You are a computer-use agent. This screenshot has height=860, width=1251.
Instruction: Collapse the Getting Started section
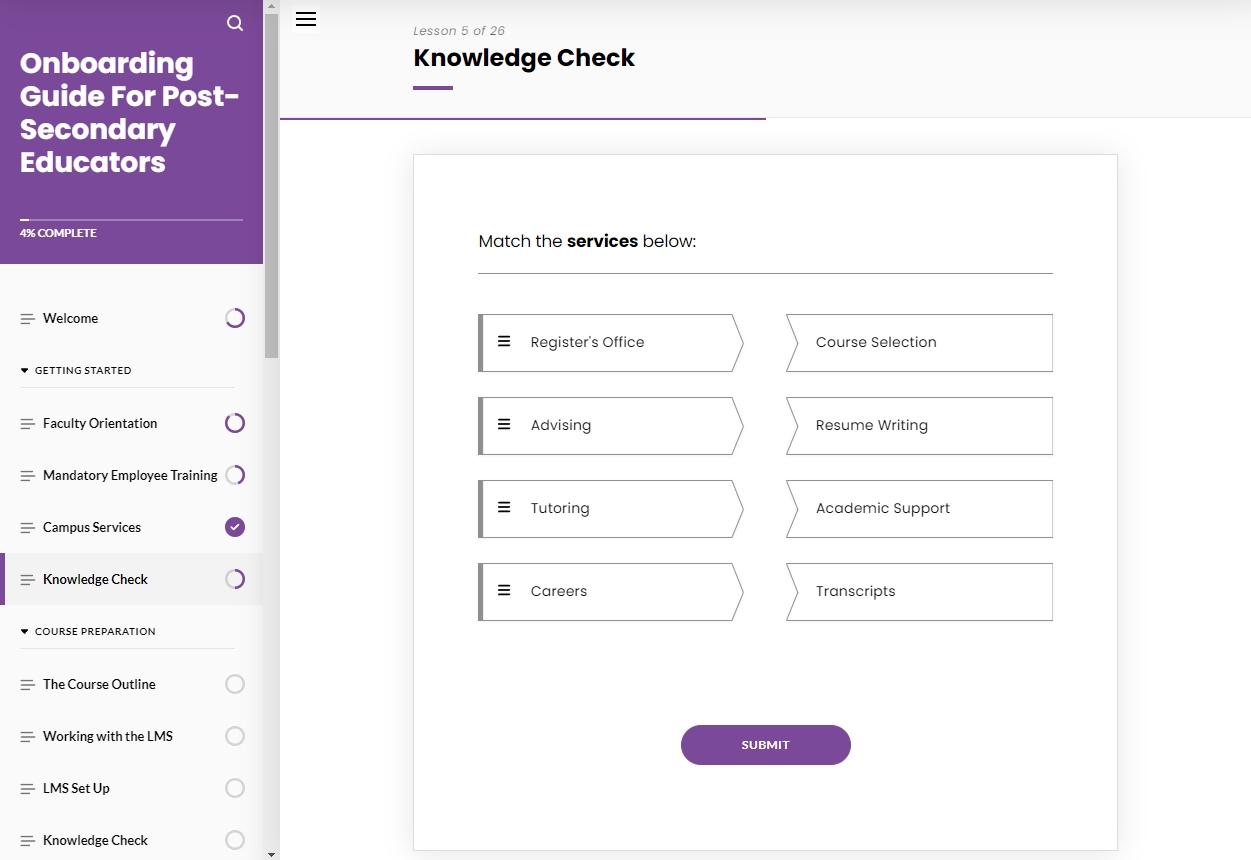25,370
